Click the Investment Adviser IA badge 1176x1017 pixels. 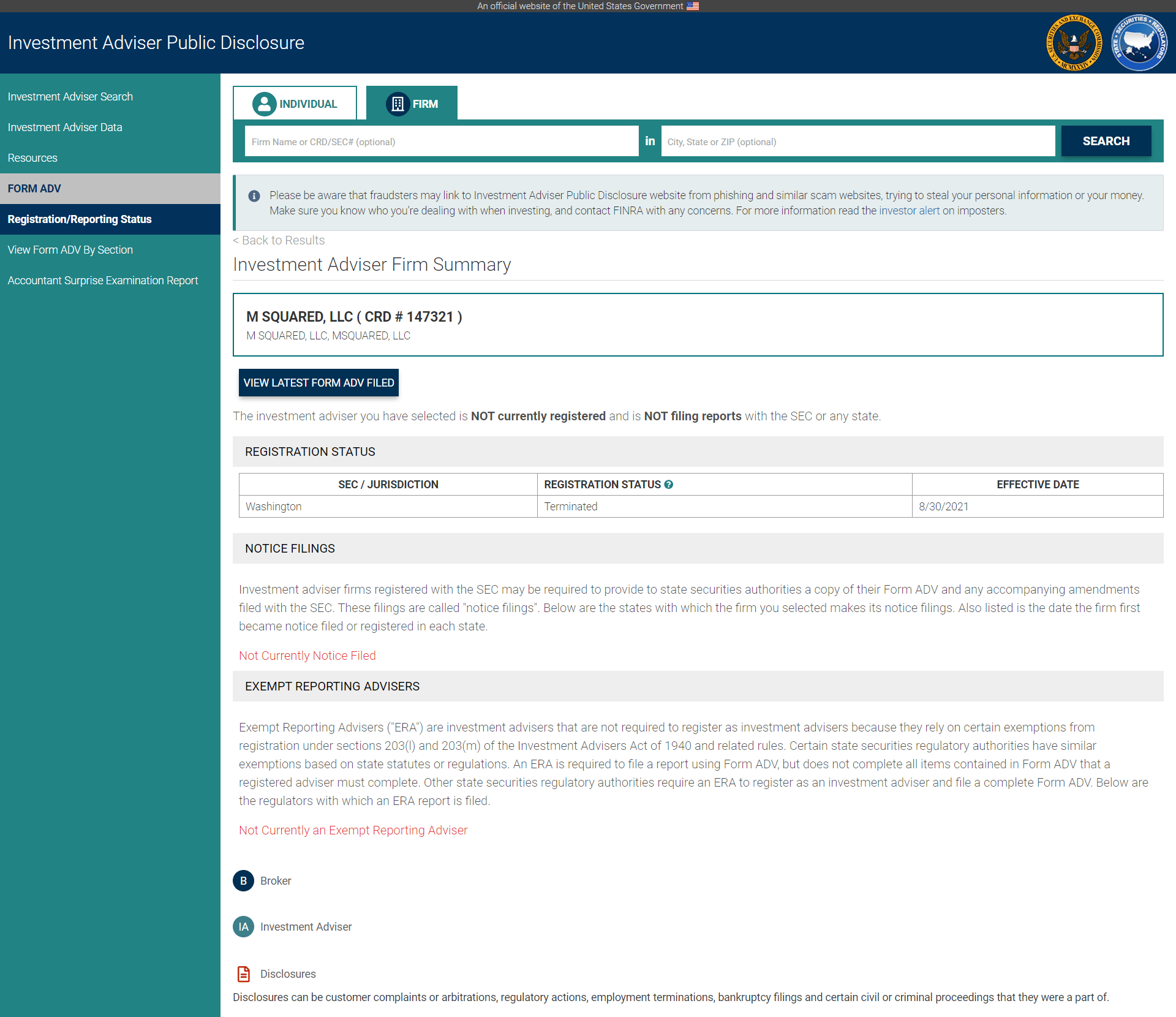pyautogui.click(x=243, y=927)
